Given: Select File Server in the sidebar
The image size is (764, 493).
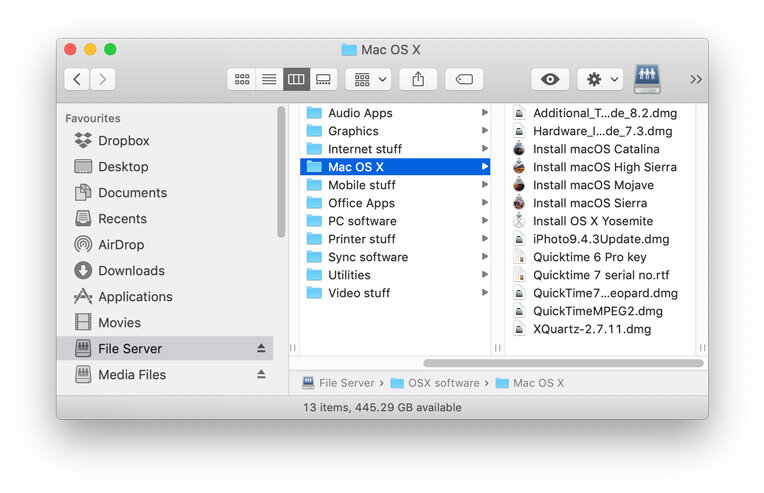Looking at the screenshot, I should pyautogui.click(x=165, y=348).
